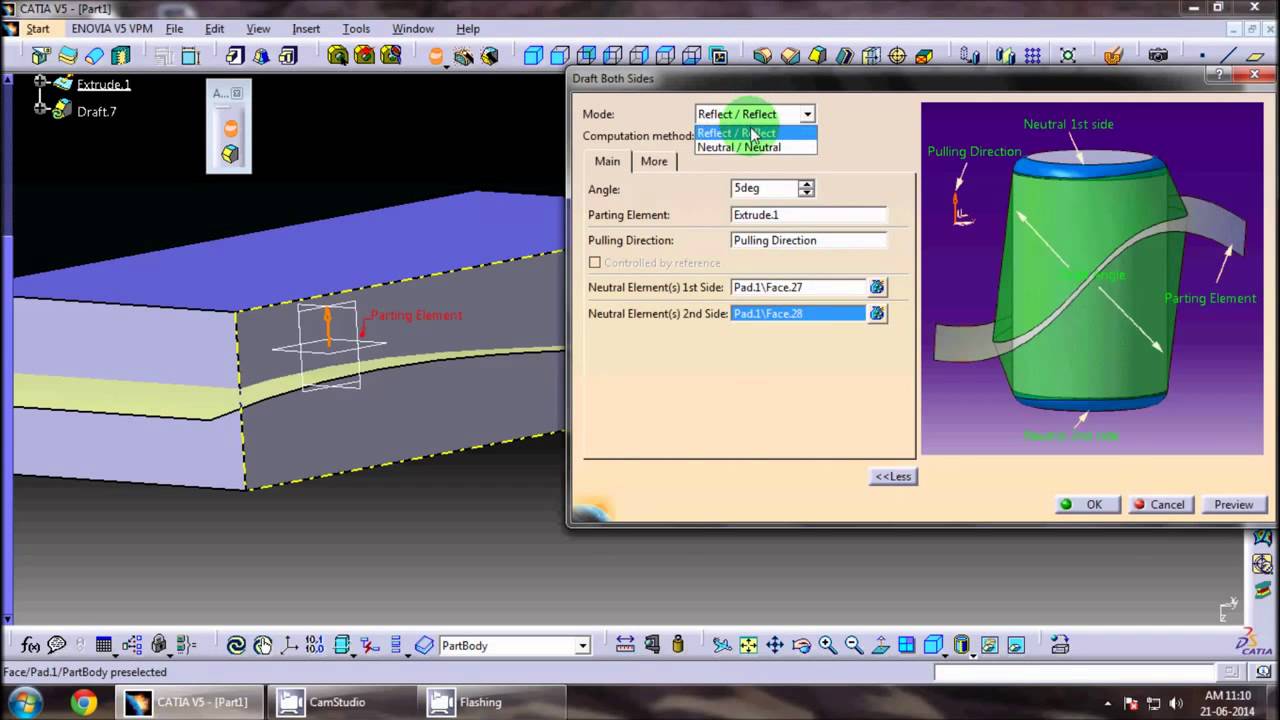Switch to the Main tab
Screen dimensions: 1280x720
pos(607,161)
